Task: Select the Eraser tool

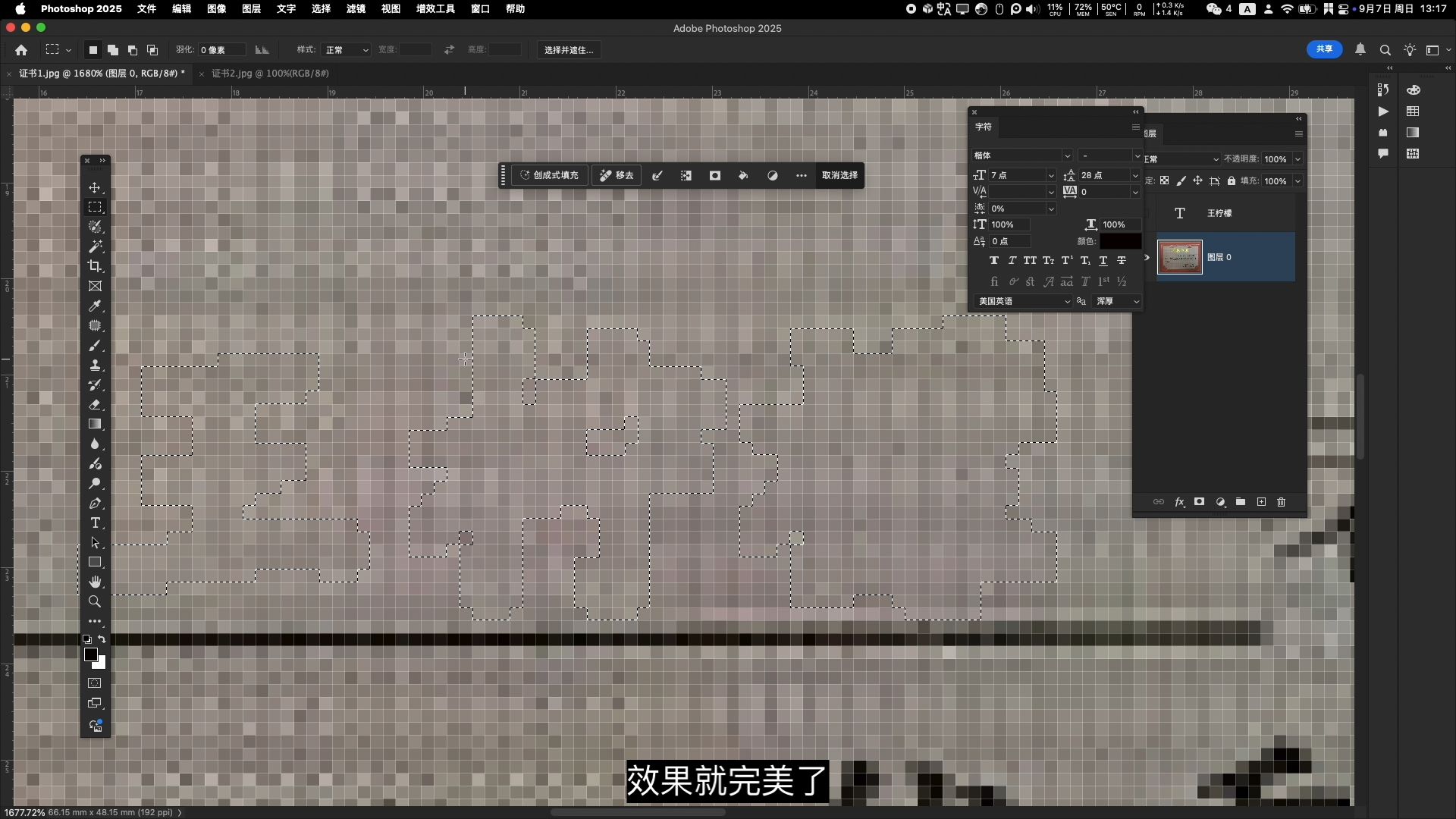Action: tap(95, 405)
